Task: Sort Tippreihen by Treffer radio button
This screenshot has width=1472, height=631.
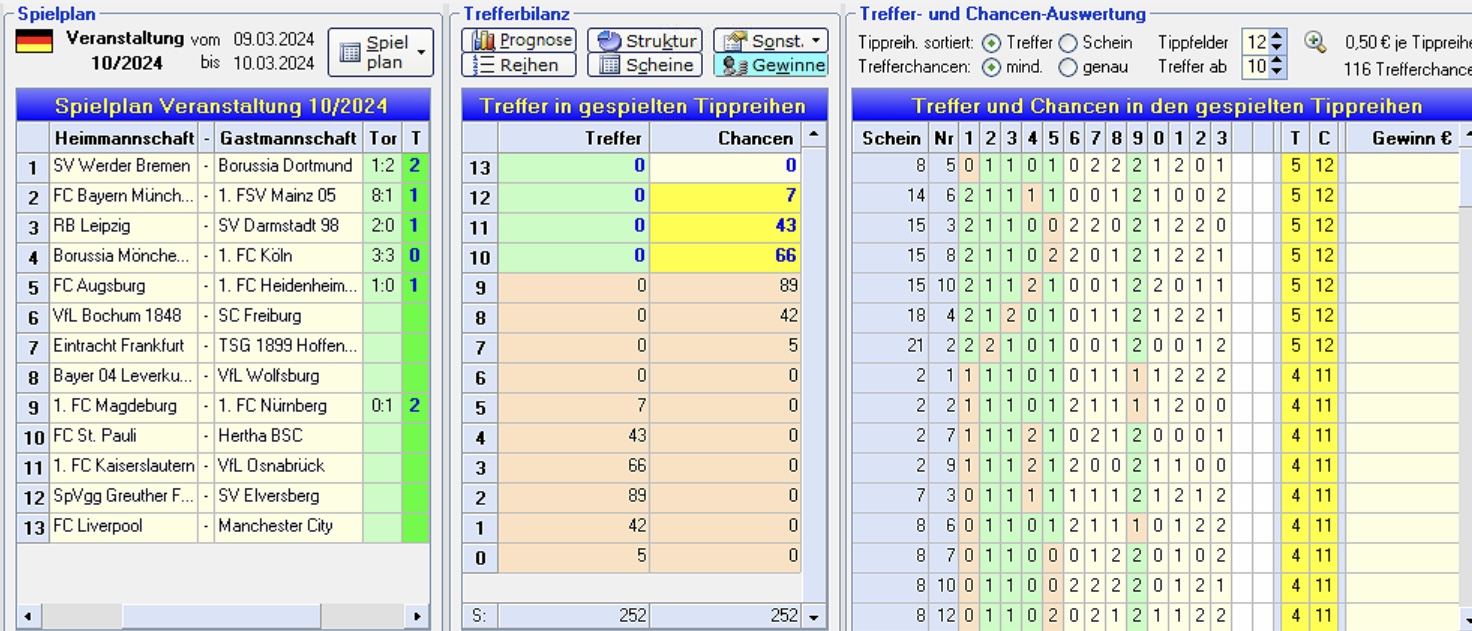Action: [991, 43]
